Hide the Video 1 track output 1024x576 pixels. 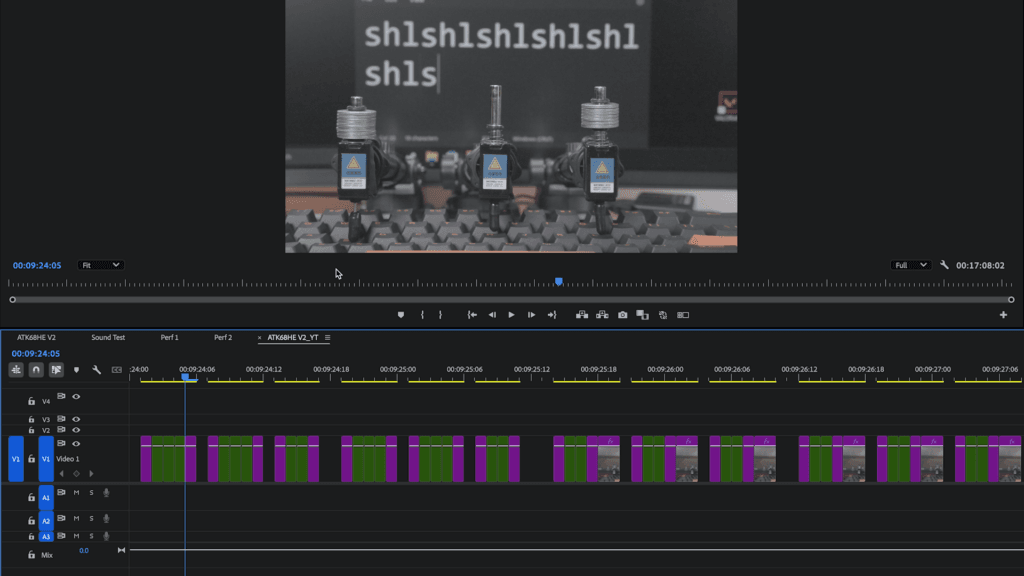(x=76, y=444)
